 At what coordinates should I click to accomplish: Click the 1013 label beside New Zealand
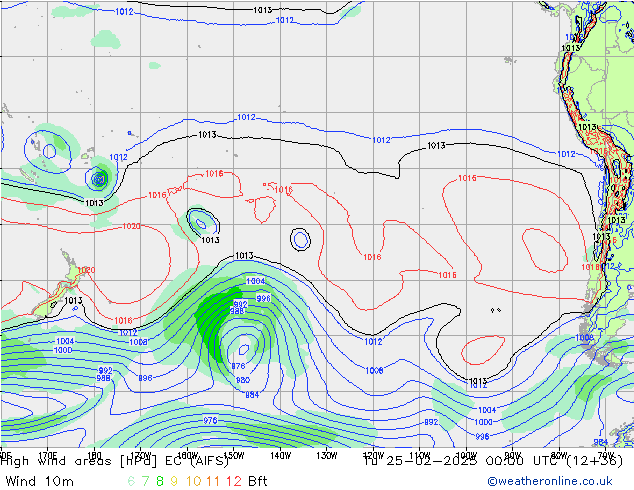pyautogui.click(x=73, y=300)
